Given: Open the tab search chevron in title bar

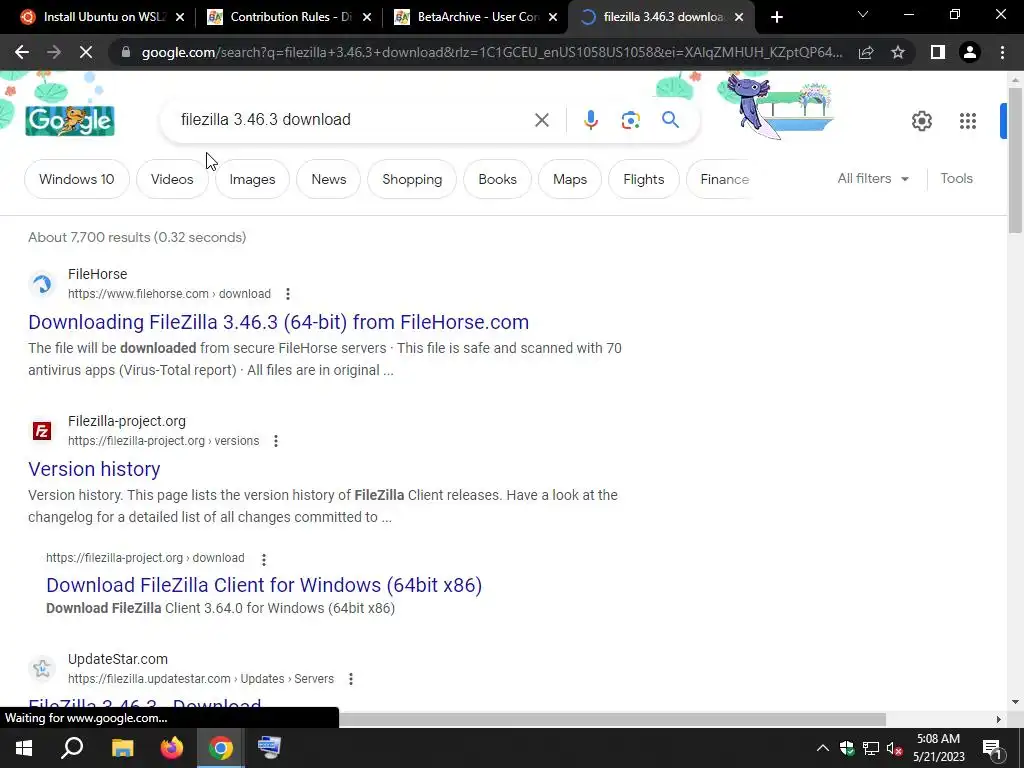Looking at the screenshot, I should (863, 14).
